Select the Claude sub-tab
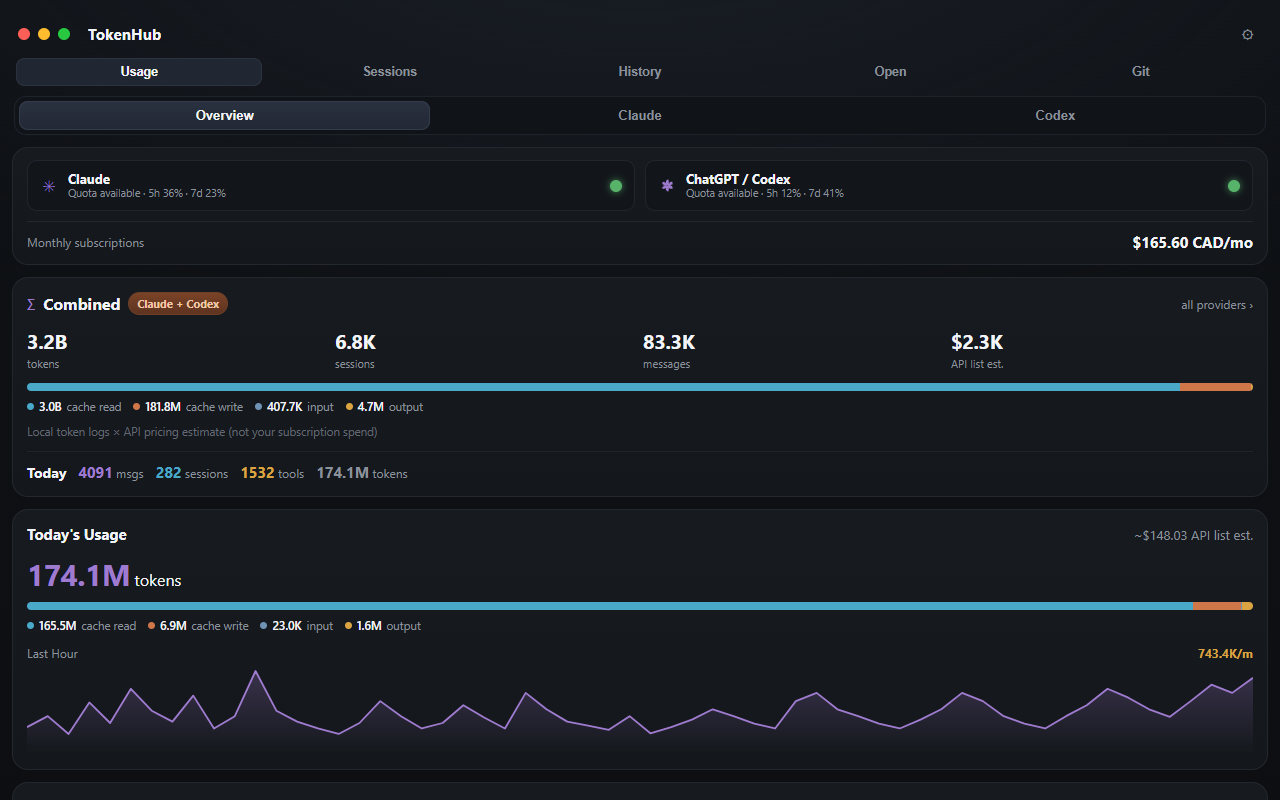The width and height of the screenshot is (1280, 800). [x=640, y=115]
